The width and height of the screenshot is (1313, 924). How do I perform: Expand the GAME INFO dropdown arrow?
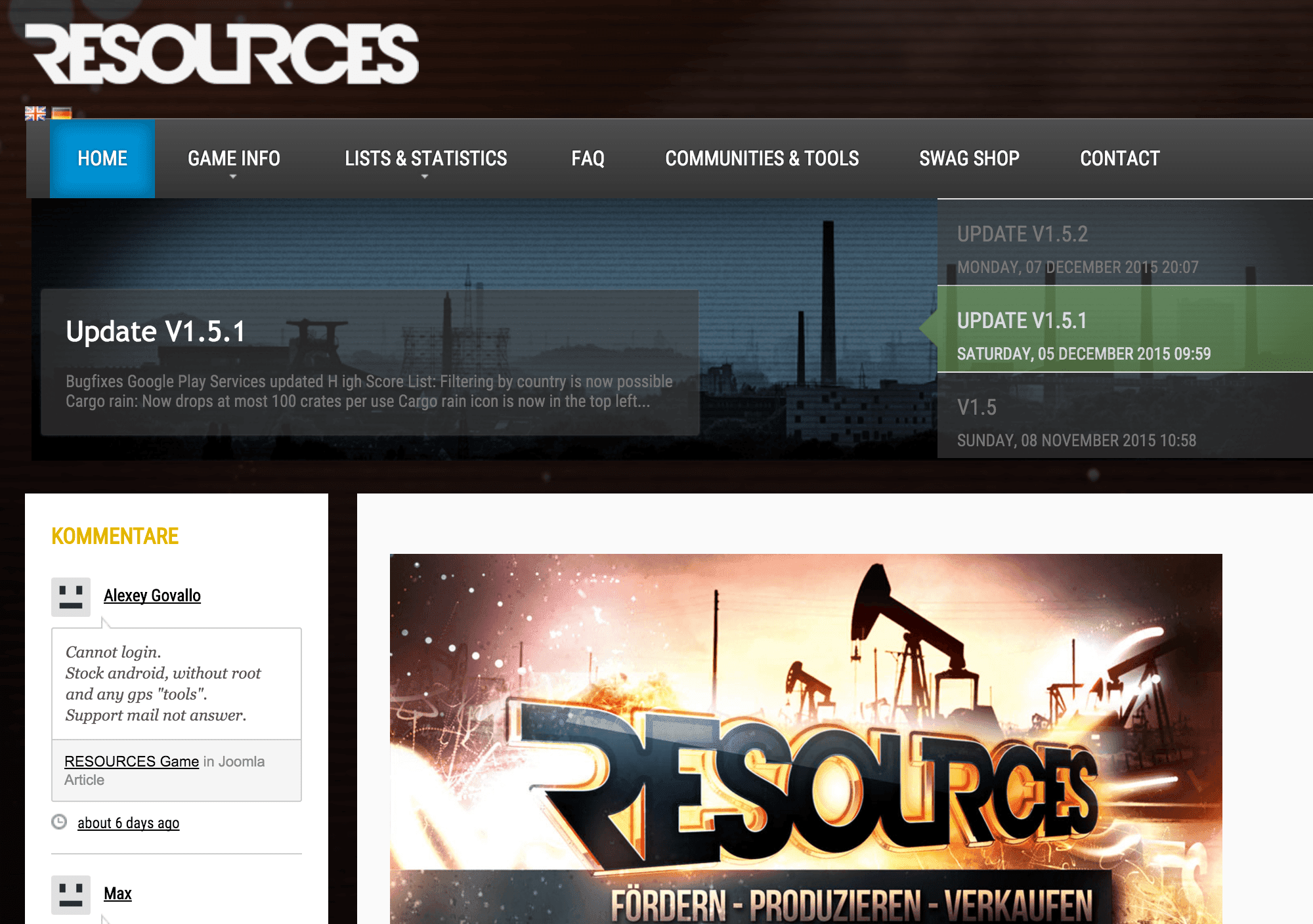pyautogui.click(x=233, y=177)
